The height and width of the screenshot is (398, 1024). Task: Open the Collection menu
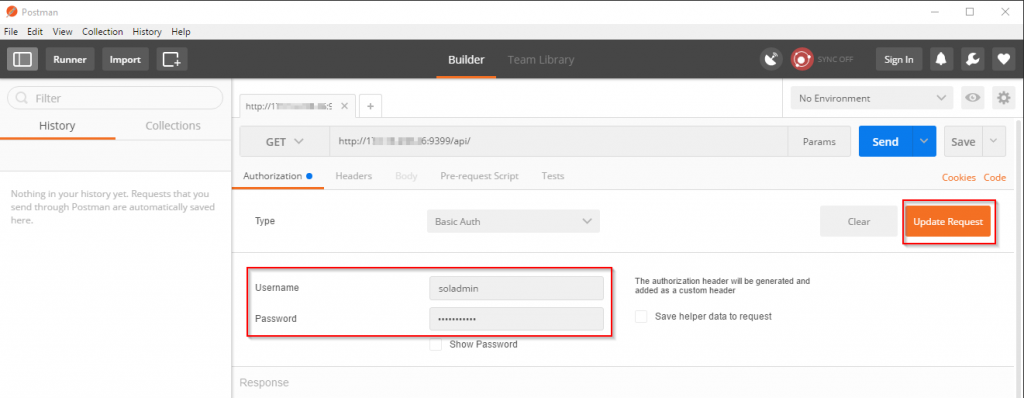coord(103,31)
